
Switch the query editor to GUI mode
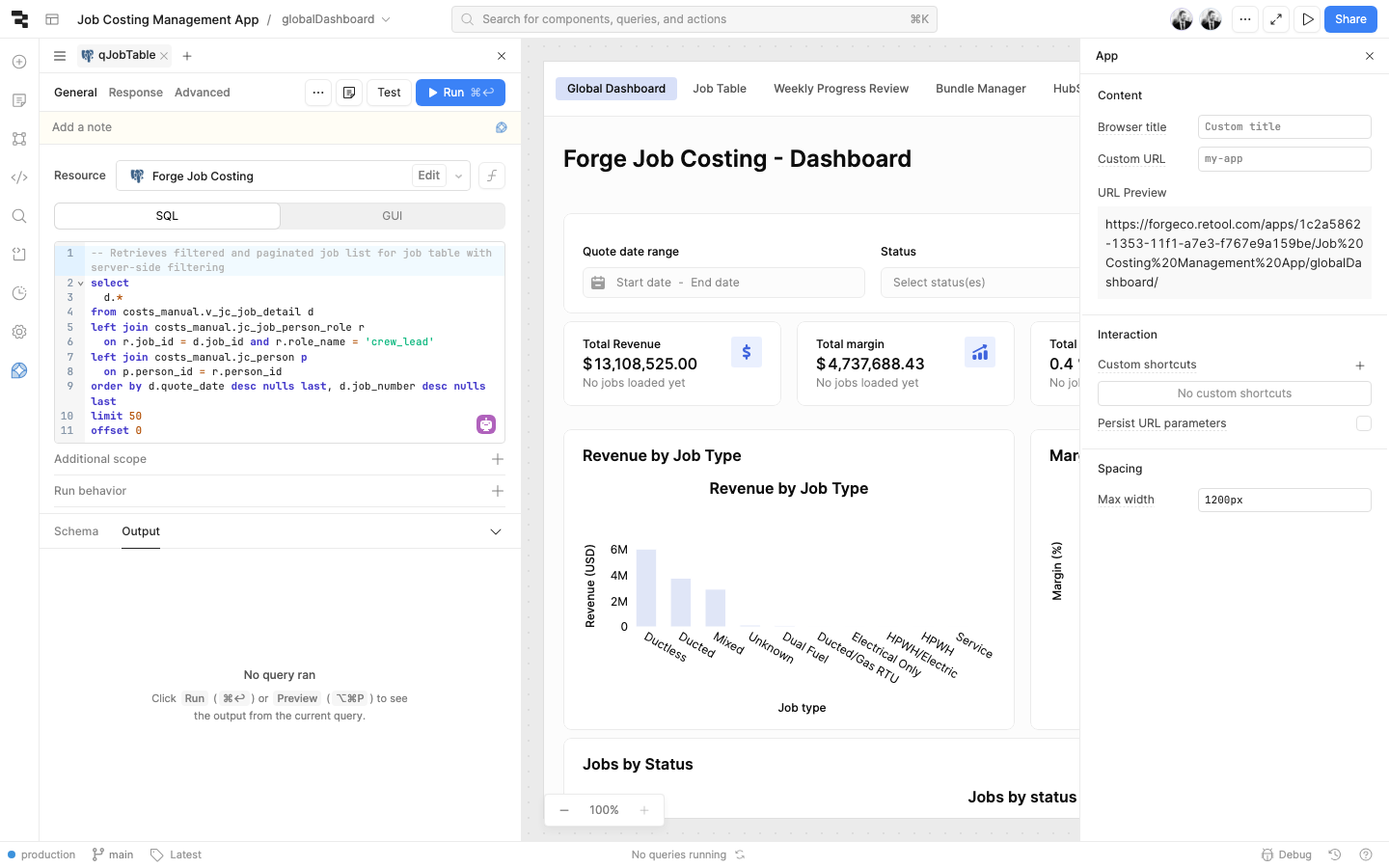(392, 216)
